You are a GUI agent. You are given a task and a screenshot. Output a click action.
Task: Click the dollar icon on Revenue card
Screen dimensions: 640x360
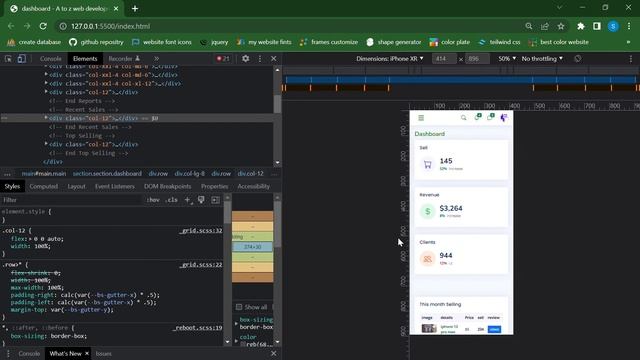tap(427, 211)
